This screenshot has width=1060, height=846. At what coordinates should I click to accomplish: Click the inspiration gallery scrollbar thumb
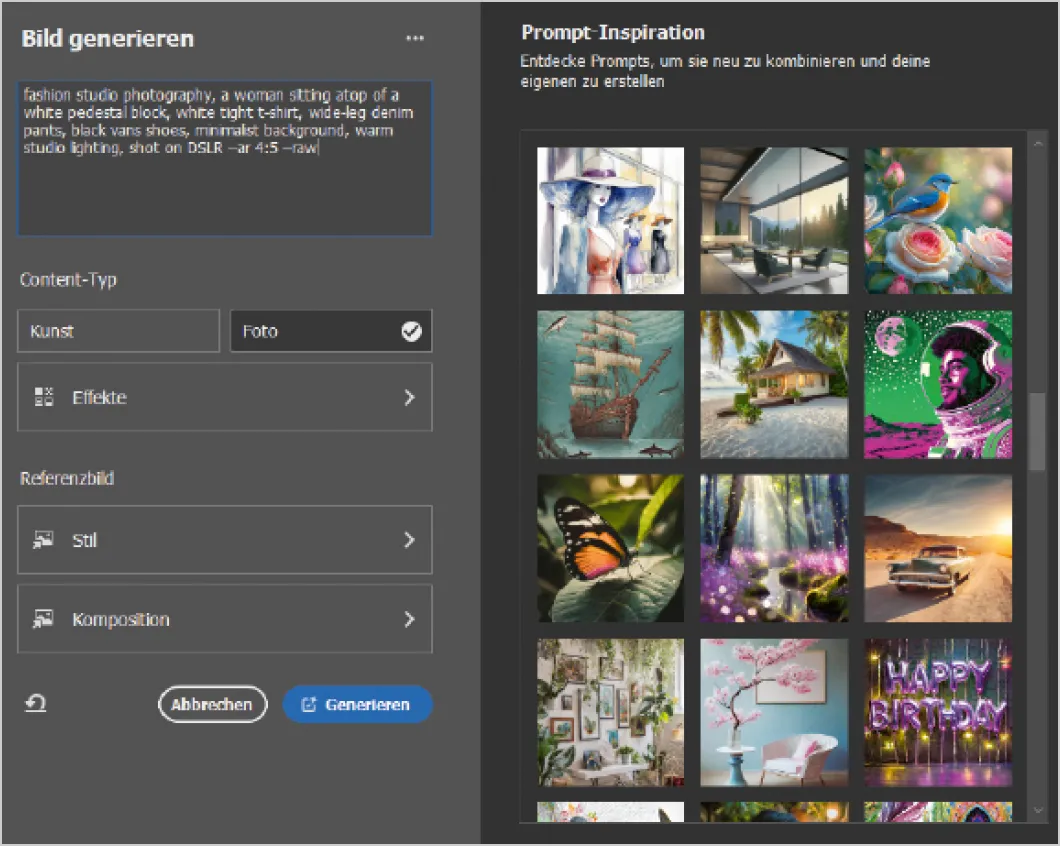click(x=1037, y=431)
